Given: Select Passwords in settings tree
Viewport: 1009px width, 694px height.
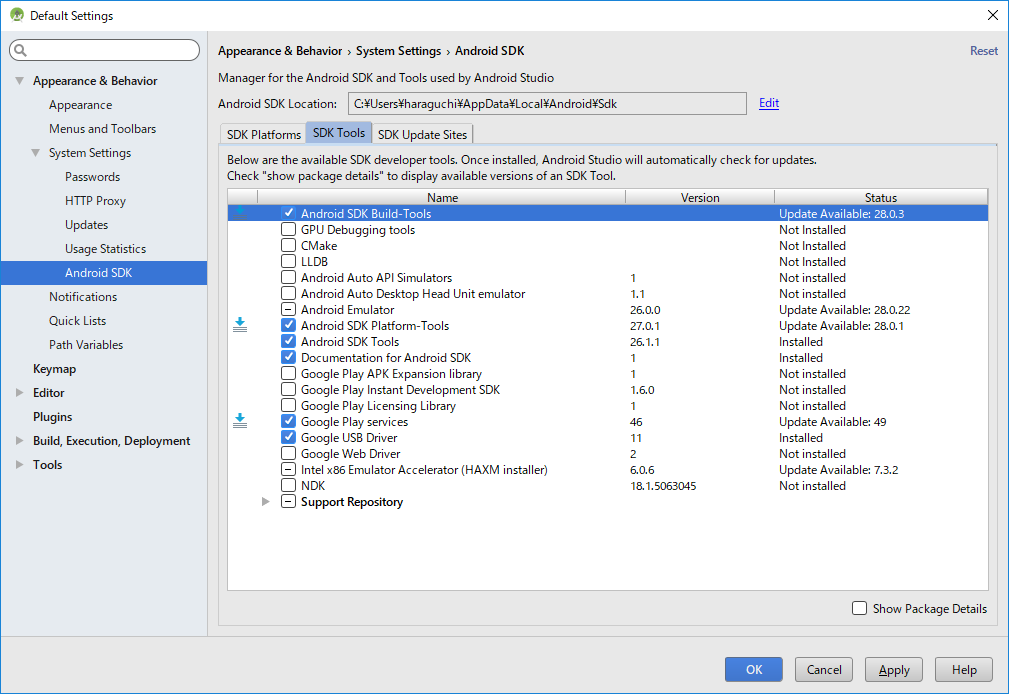Looking at the screenshot, I should coord(92,176).
